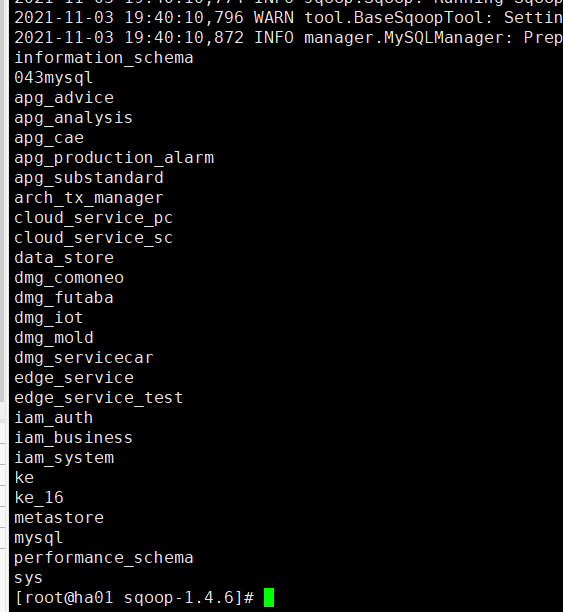Click the data_store database entry
The image size is (563, 612).
coord(64,258)
